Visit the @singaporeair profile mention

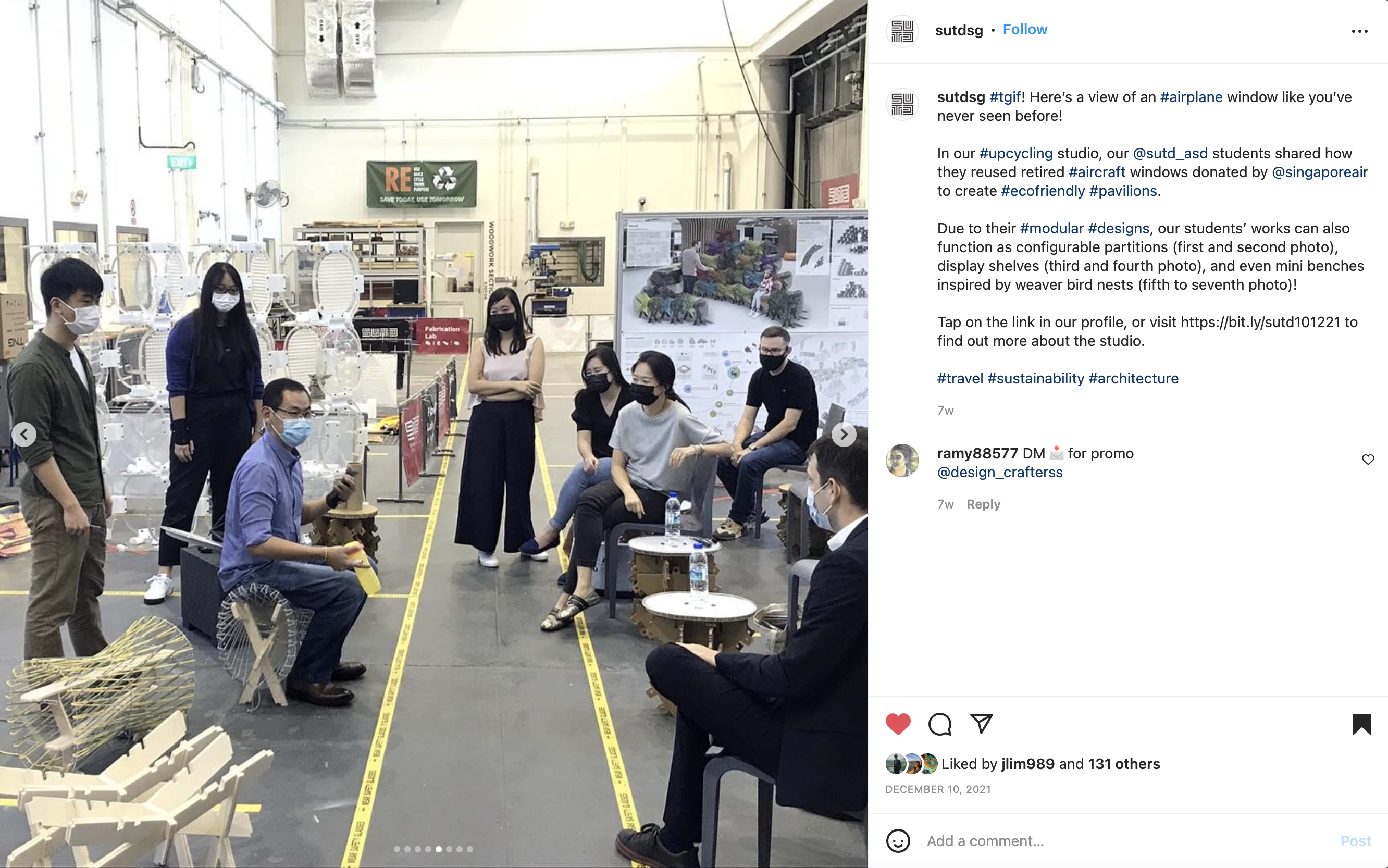point(1319,172)
